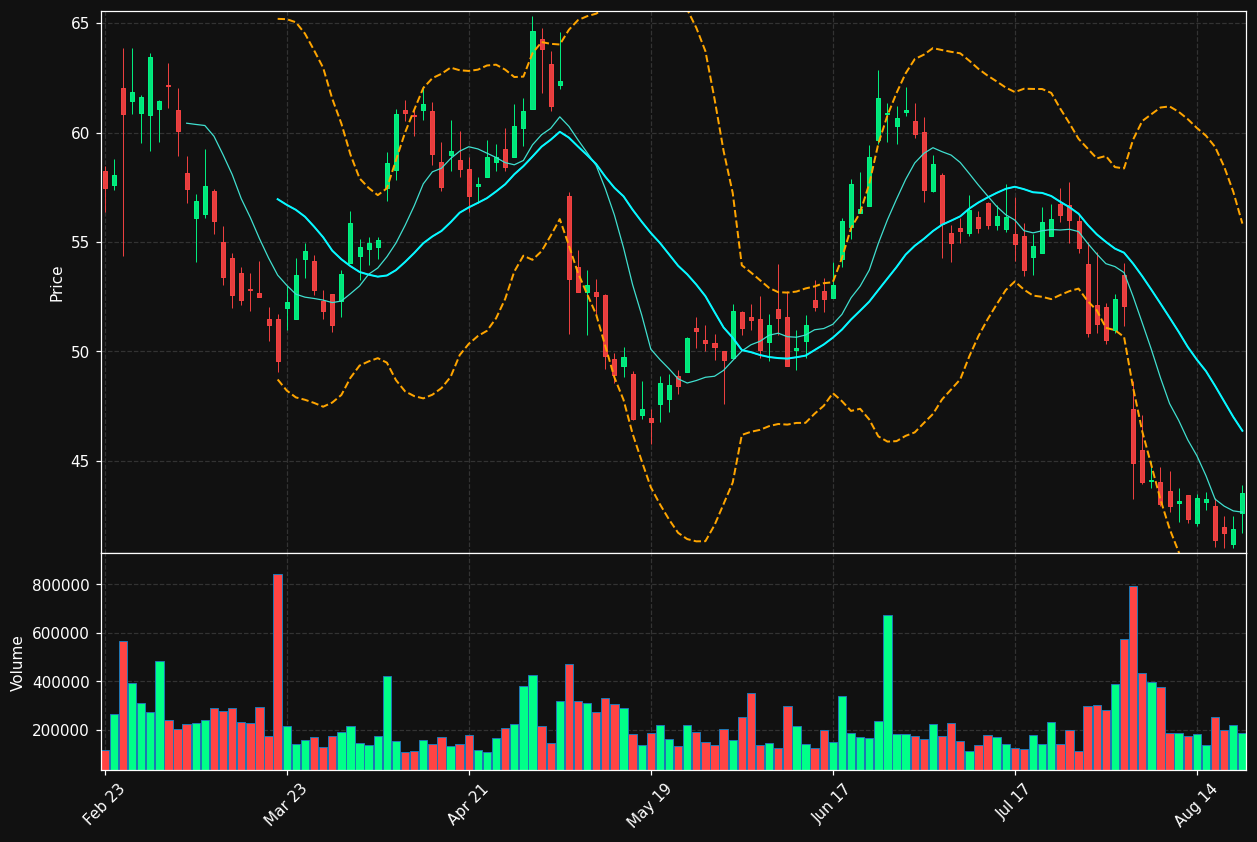
Task: Pick the "Jun 17" date label
Action: [833, 803]
